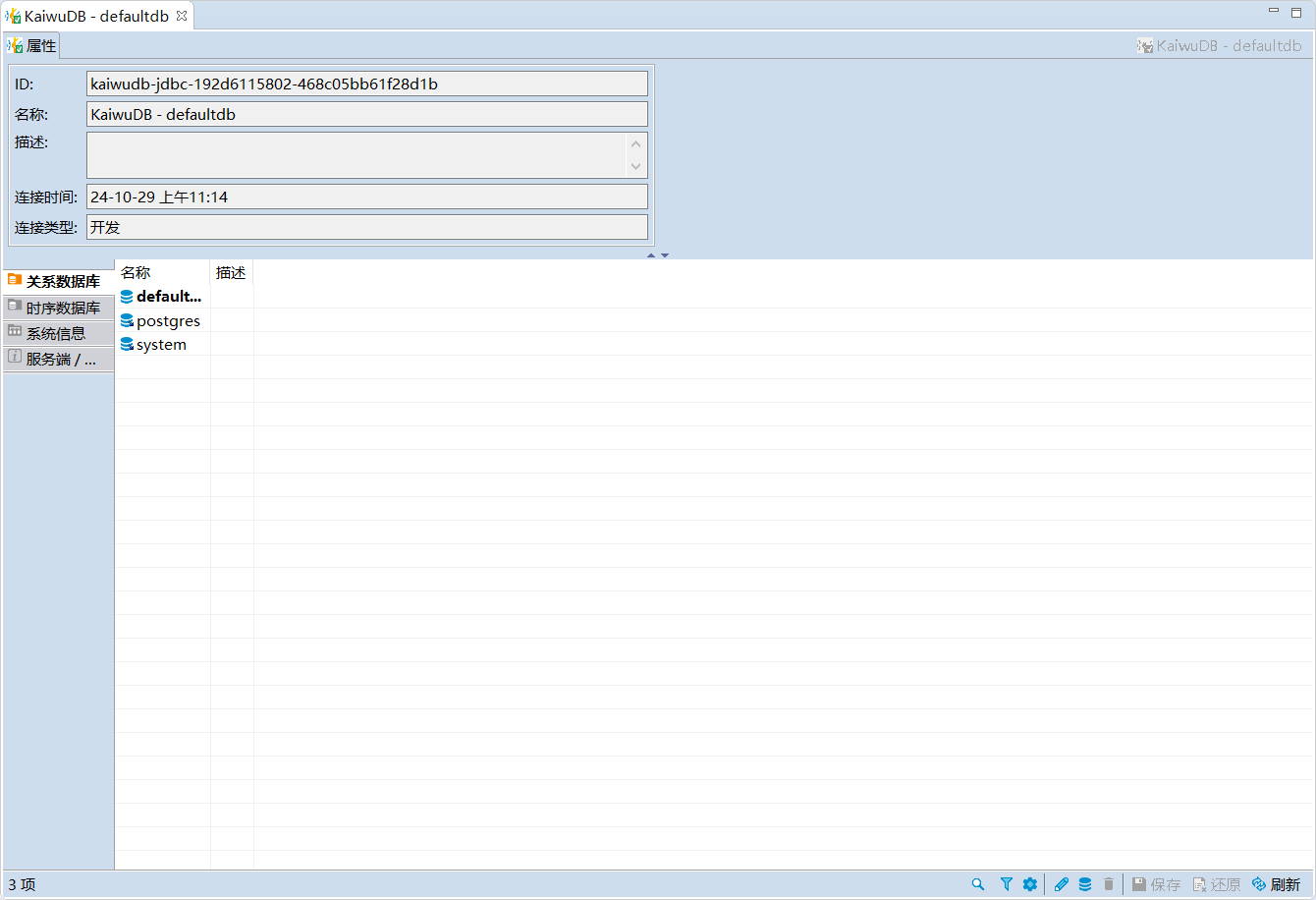Switch to the 时序数据库 tab
Viewport: 1316px width, 900px height.
(x=58, y=308)
